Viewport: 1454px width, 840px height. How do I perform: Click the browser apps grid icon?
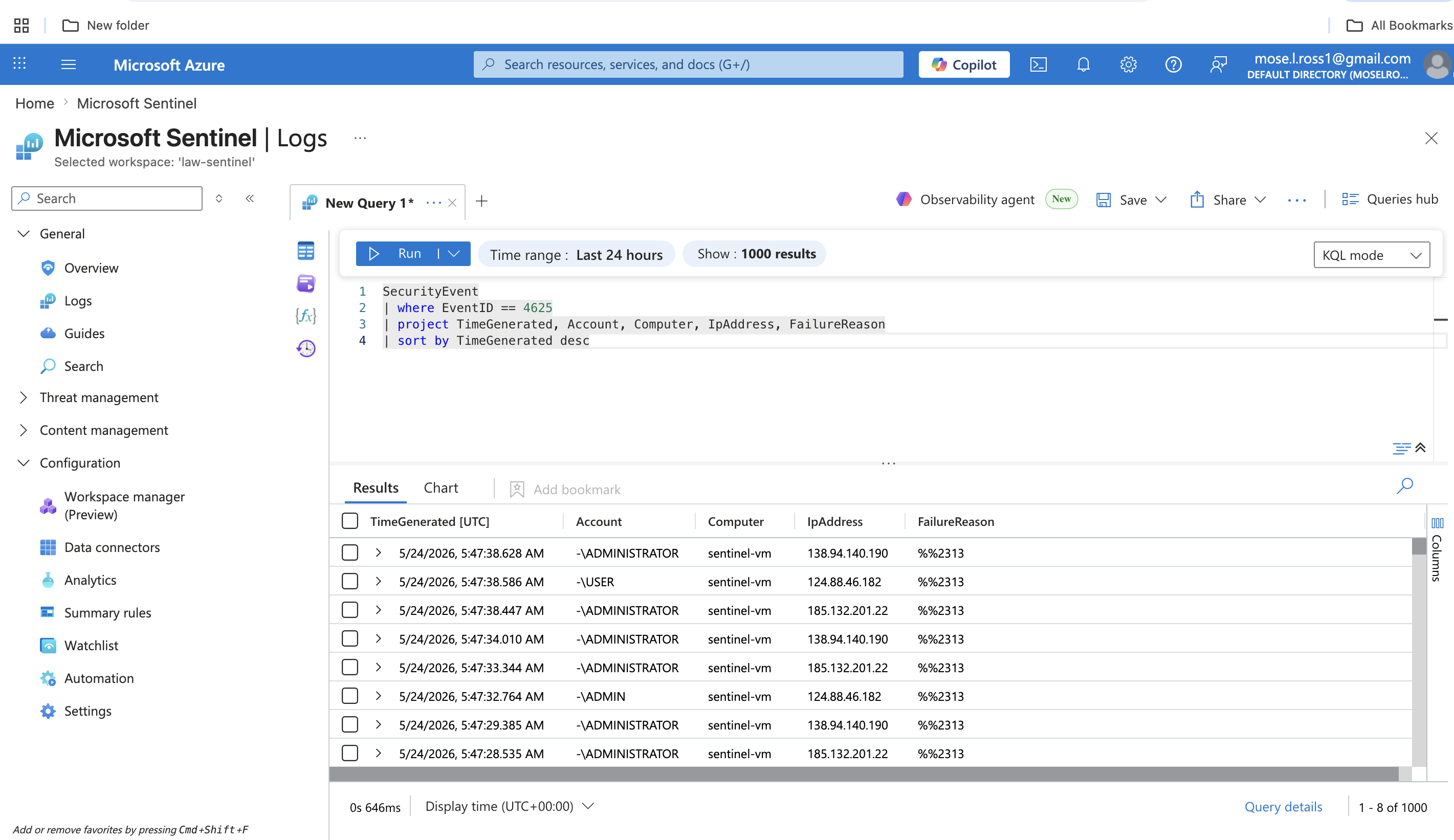click(x=21, y=26)
